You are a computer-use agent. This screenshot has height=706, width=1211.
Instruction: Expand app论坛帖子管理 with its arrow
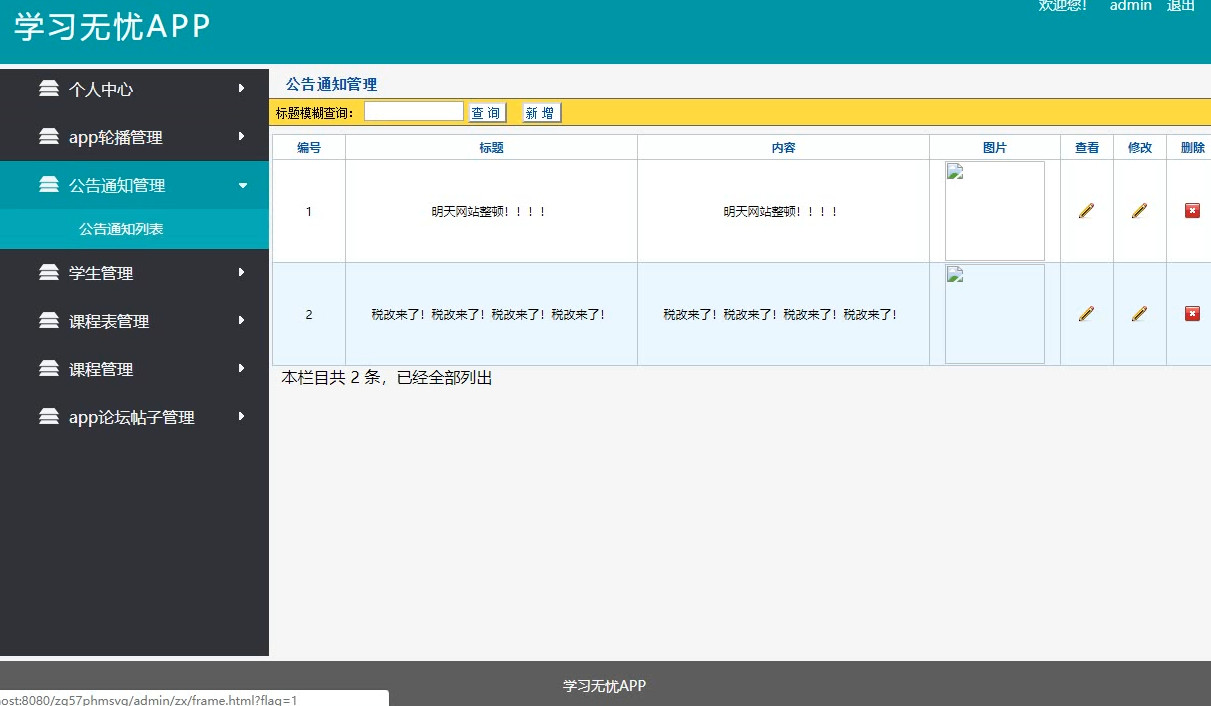click(x=242, y=416)
